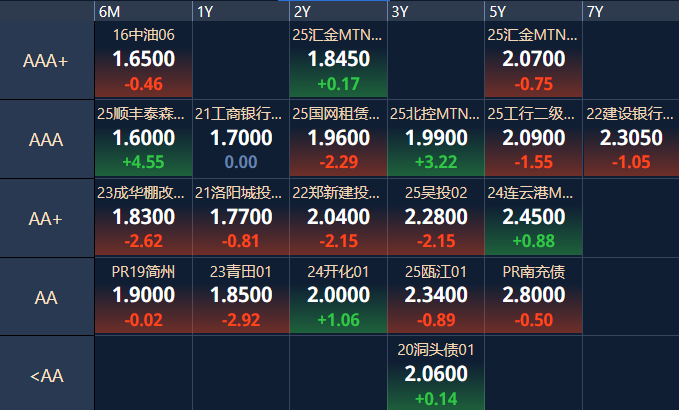Screen dimensions: 679x410
Task: Select 24开化01 bond at 2.0000
Action: point(338,296)
